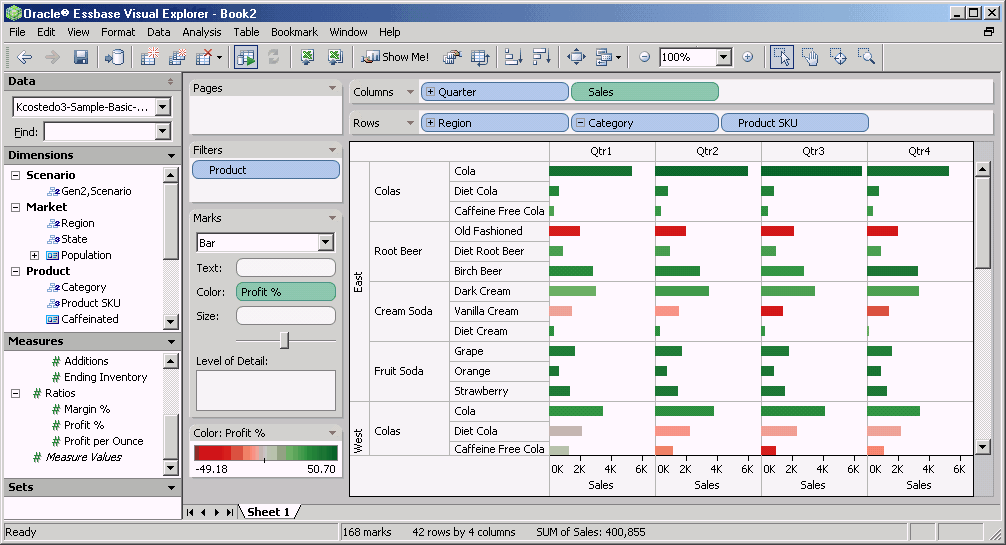Collapse the Product dimension node

15,272
